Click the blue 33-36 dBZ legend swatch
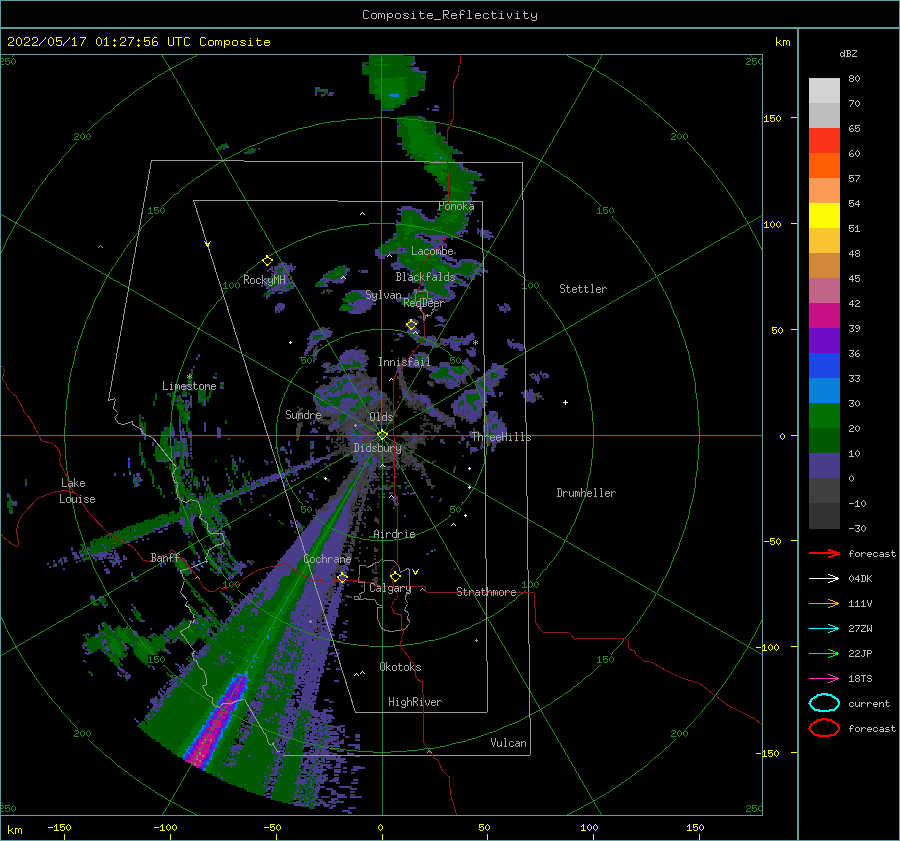The image size is (900, 841). point(824,365)
